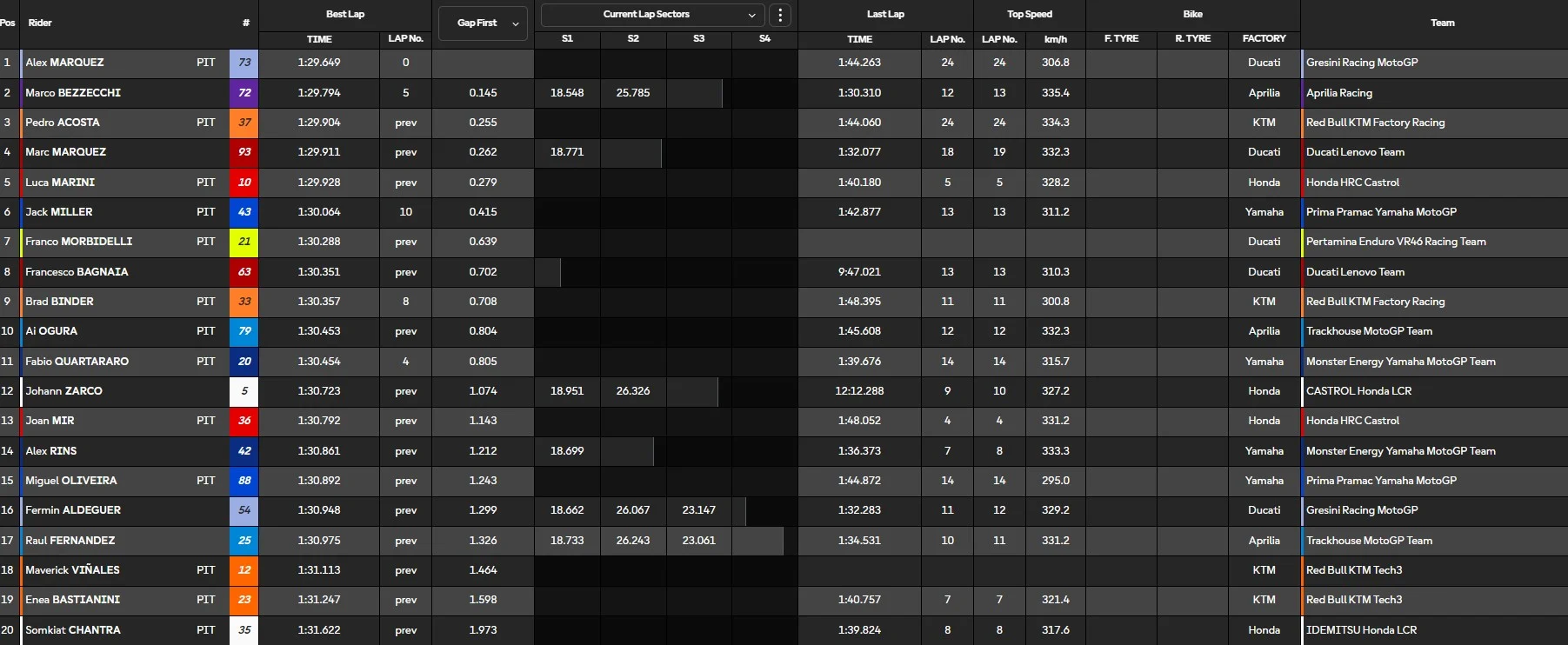Click Bagnaia's last lap time 9:47.021
The image size is (1568, 645).
coord(859,272)
